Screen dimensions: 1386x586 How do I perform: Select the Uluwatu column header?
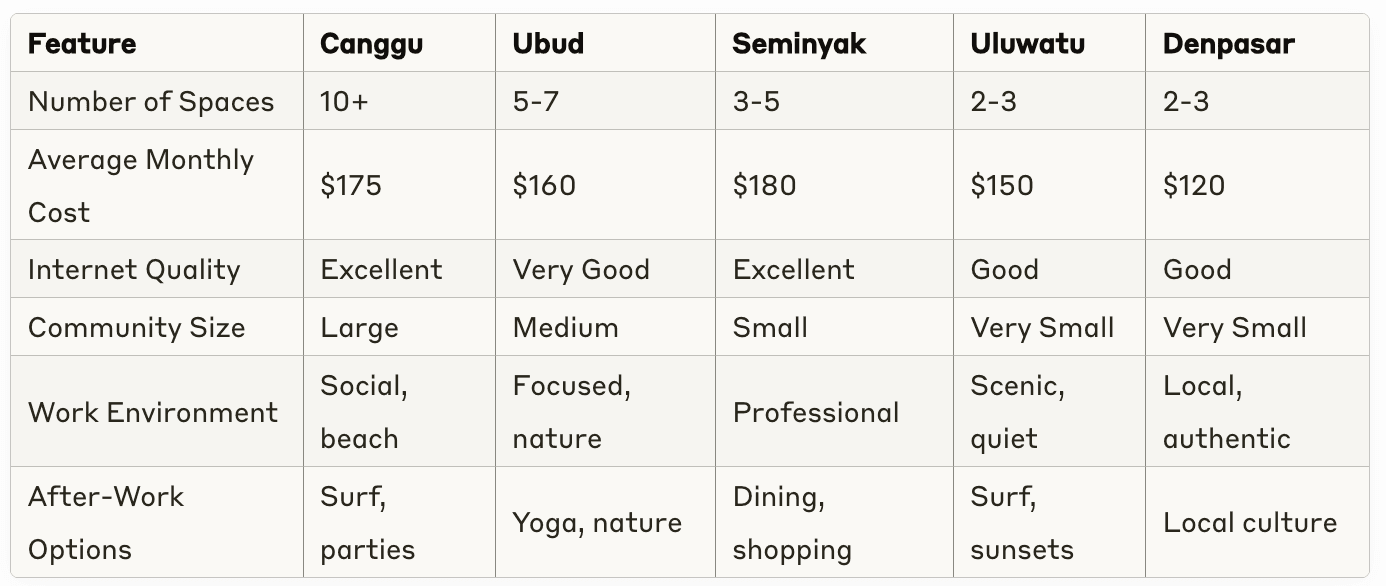[1027, 44]
